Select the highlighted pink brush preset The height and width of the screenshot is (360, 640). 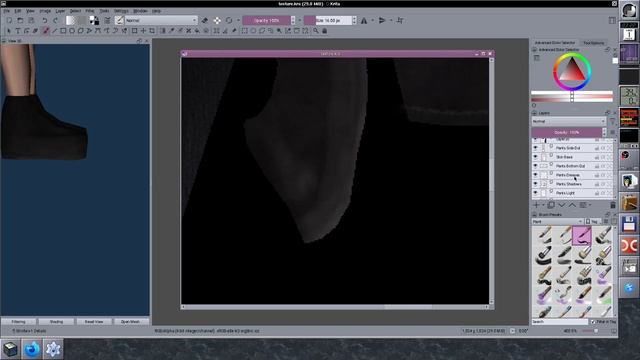[x=582, y=236]
